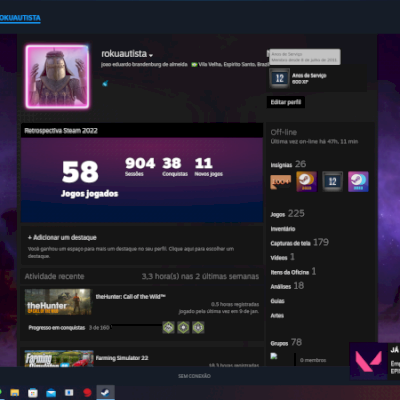The width and height of the screenshot is (400, 400).
Task: Click the 11 Novos jogos stat
Action: click(x=208, y=167)
